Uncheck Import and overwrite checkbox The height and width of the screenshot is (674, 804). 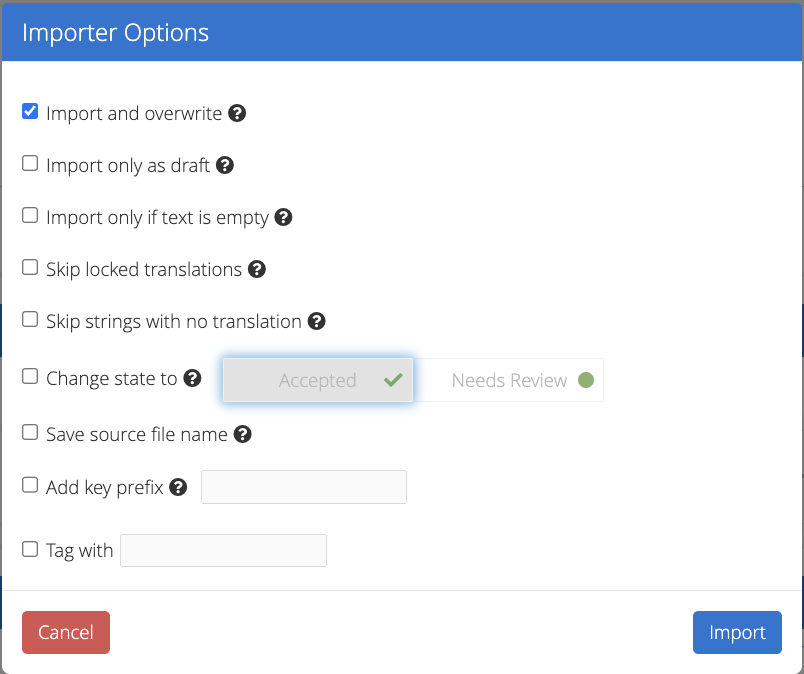pyautogui.click(x=30, y=111)
